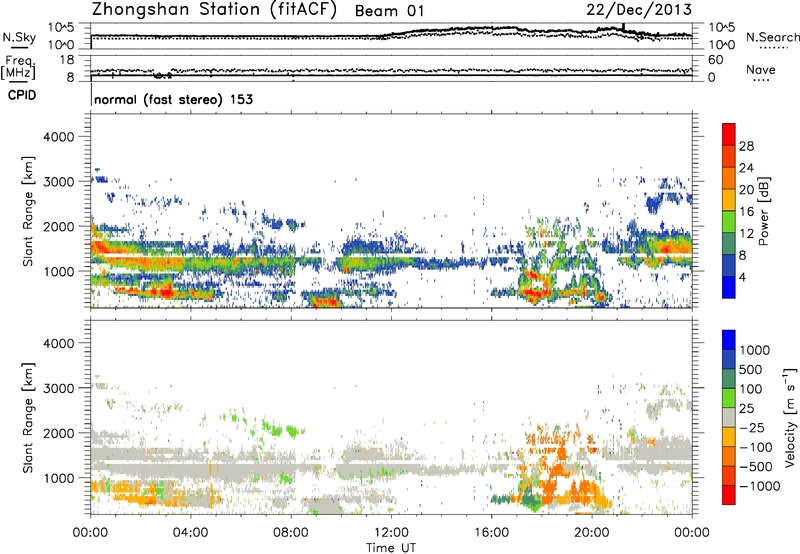Click the red top segment of Power colorbar
This screenshot has width=800, height=554.
click(729, 134)
